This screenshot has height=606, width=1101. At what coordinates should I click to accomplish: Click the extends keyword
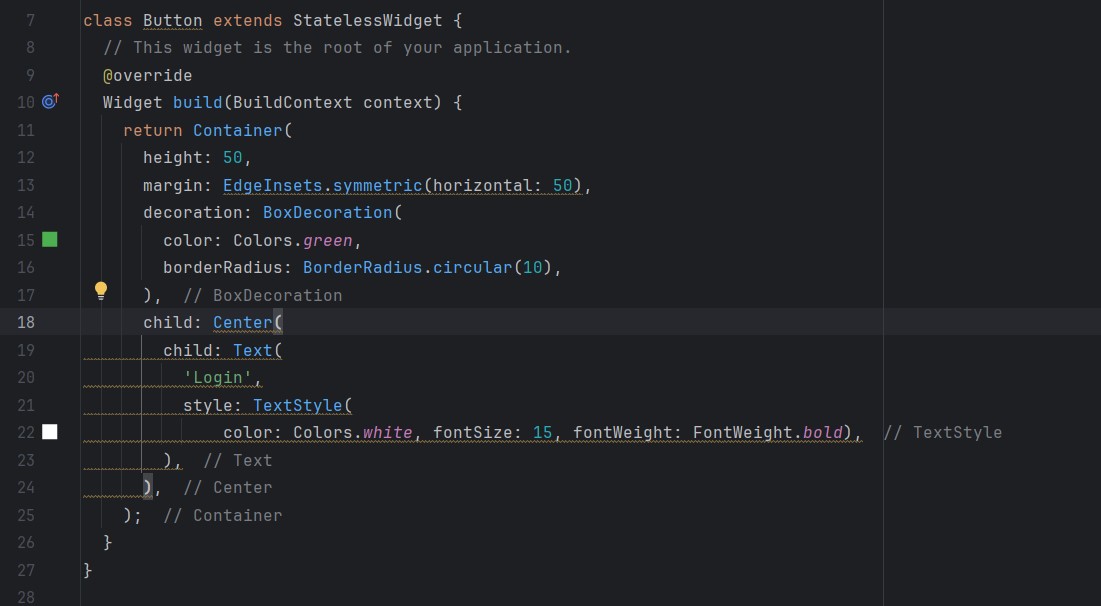(248, 21)
